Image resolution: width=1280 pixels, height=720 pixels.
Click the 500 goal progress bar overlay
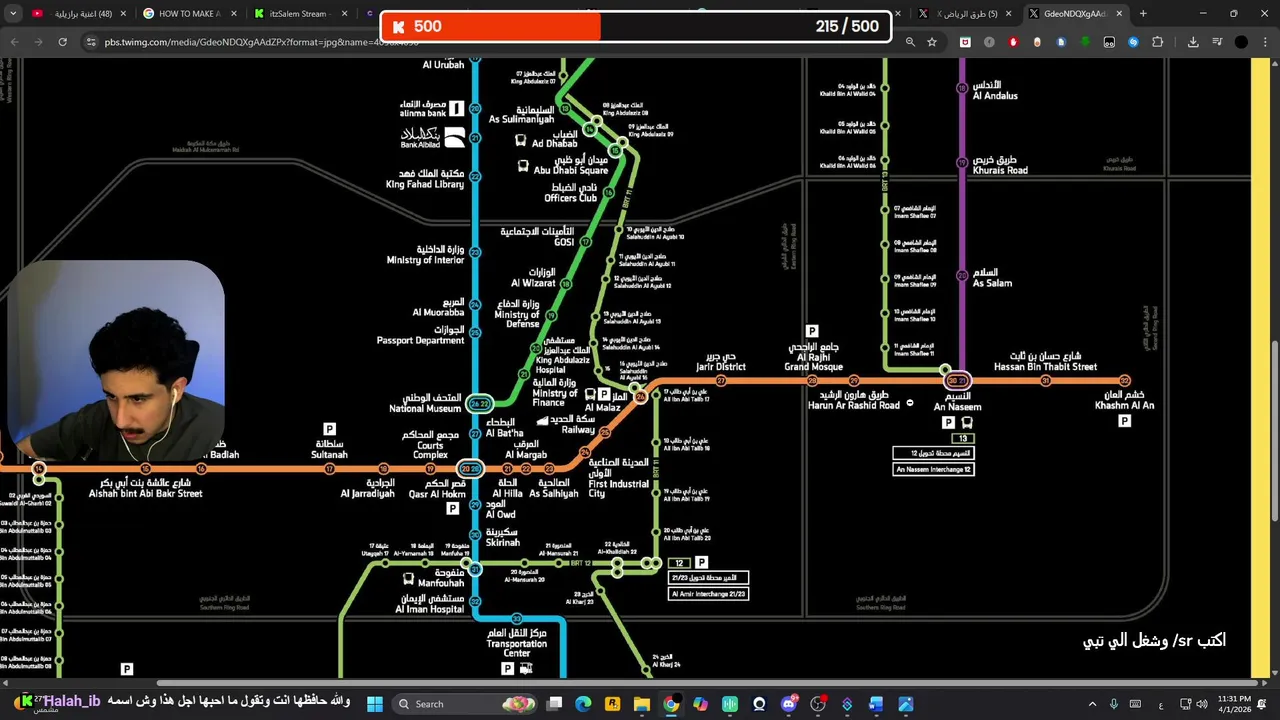[x=635, y=26]
